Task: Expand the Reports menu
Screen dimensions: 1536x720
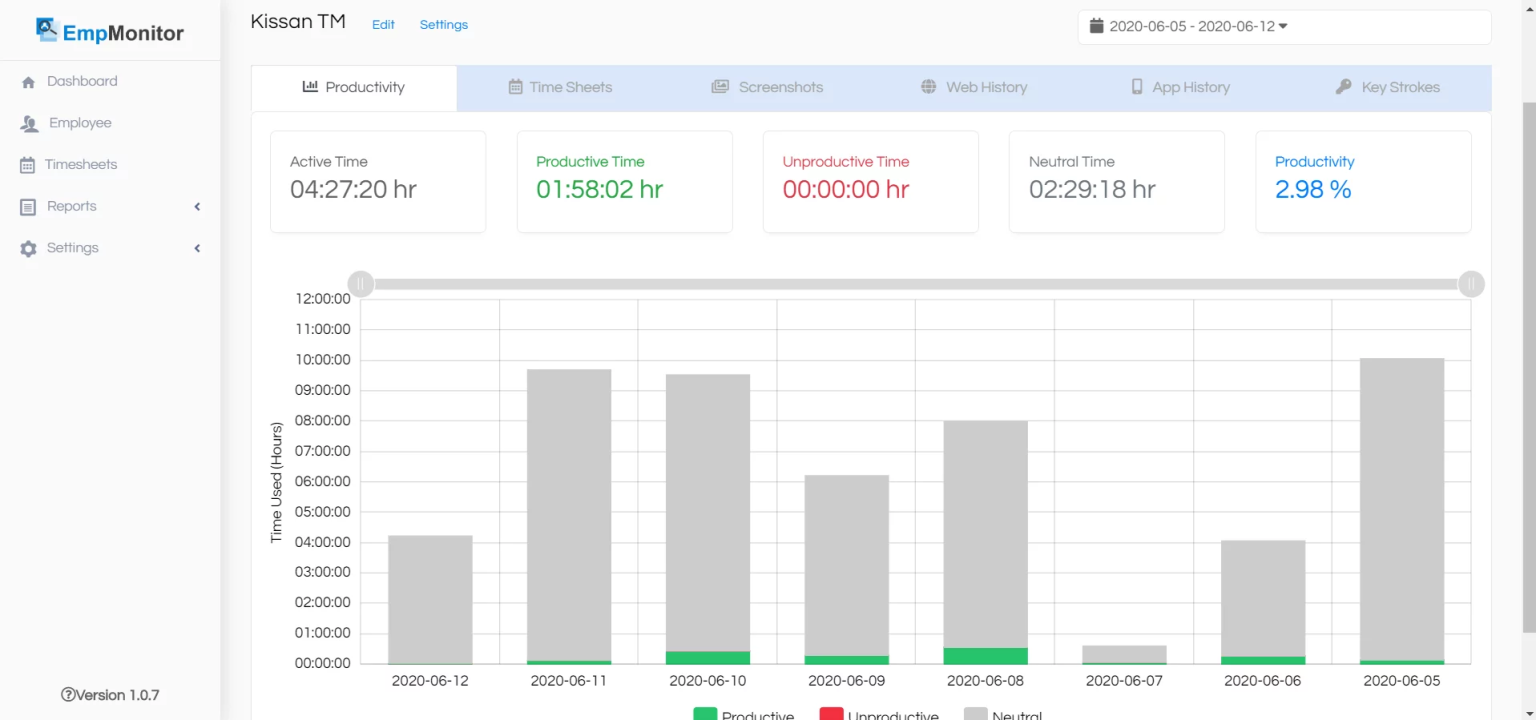Action: click(197, 206)
